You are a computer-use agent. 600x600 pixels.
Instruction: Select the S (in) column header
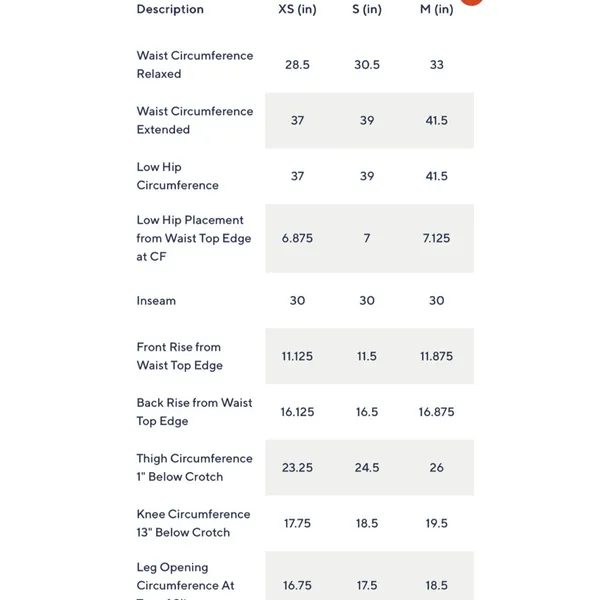(367, 9)
